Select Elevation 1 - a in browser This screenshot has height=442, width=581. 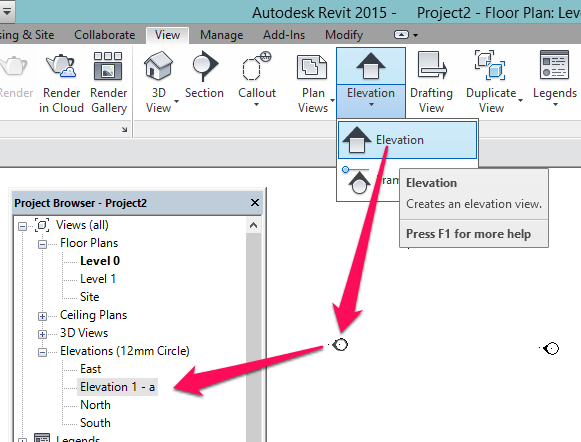click(117, 387)
